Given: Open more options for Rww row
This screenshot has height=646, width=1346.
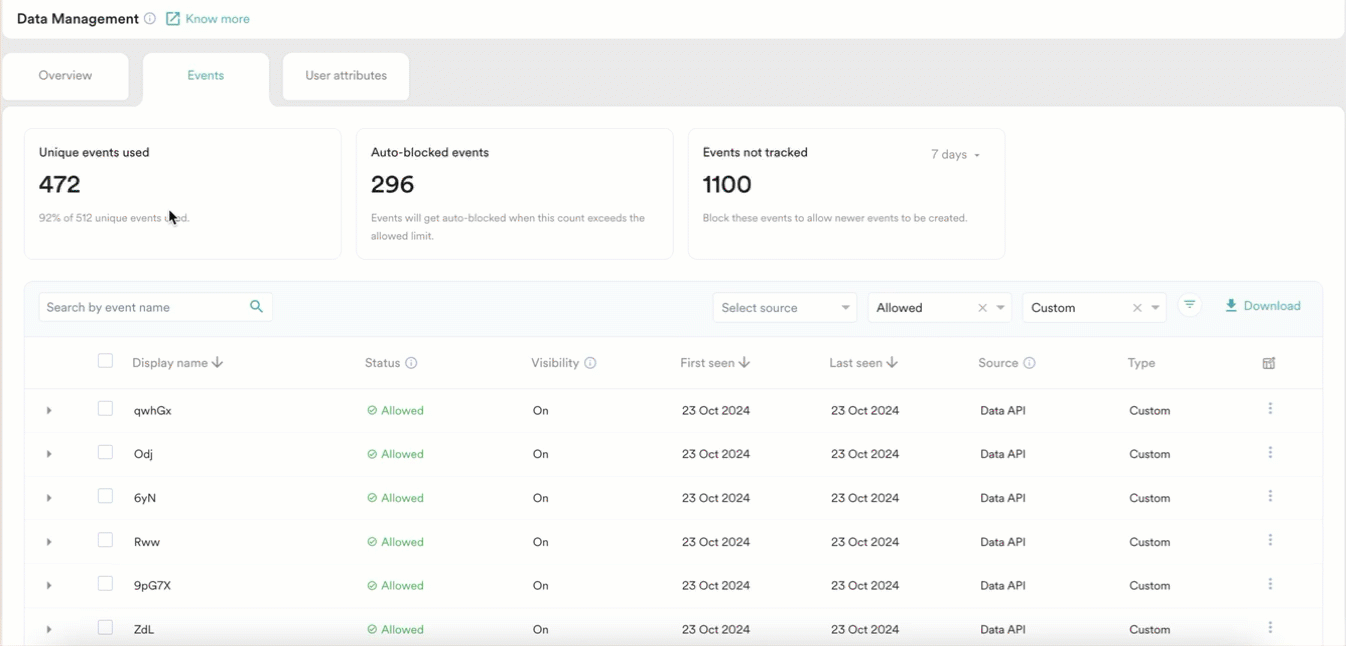Looking at the screenshot, I should click(1270, 540).
